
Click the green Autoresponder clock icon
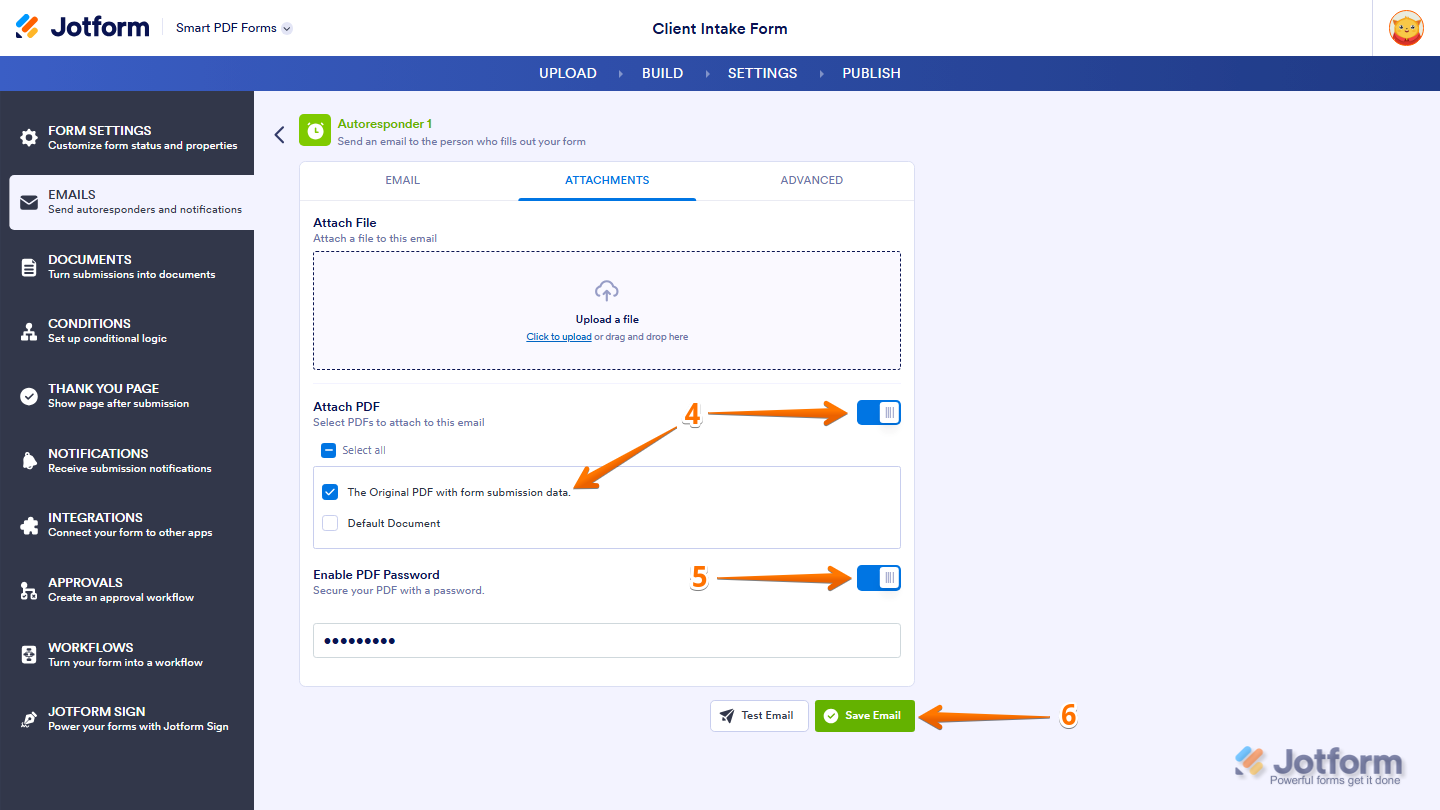click(x=314, y=131)
